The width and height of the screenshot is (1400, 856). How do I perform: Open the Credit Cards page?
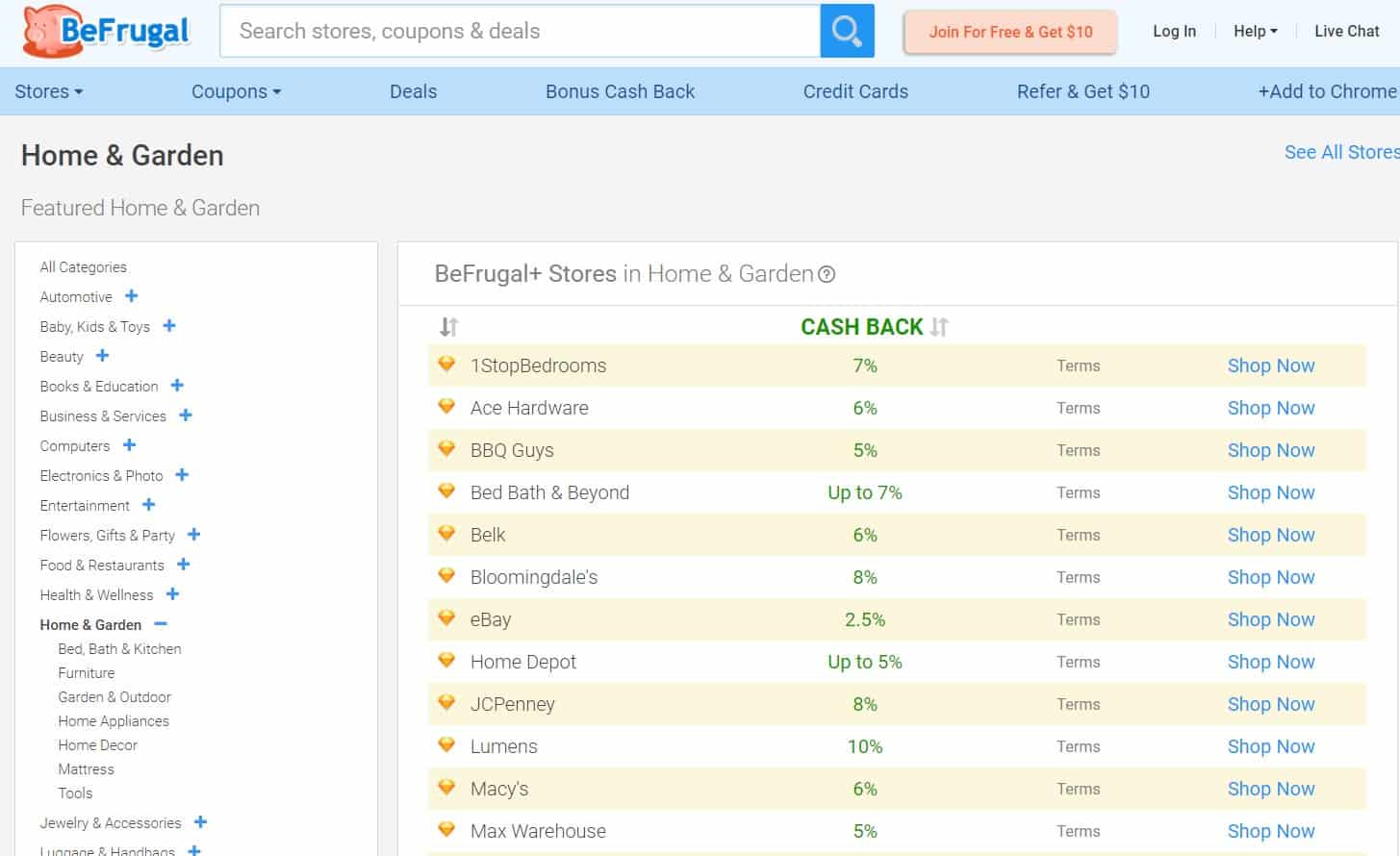[x=855, y=91]
